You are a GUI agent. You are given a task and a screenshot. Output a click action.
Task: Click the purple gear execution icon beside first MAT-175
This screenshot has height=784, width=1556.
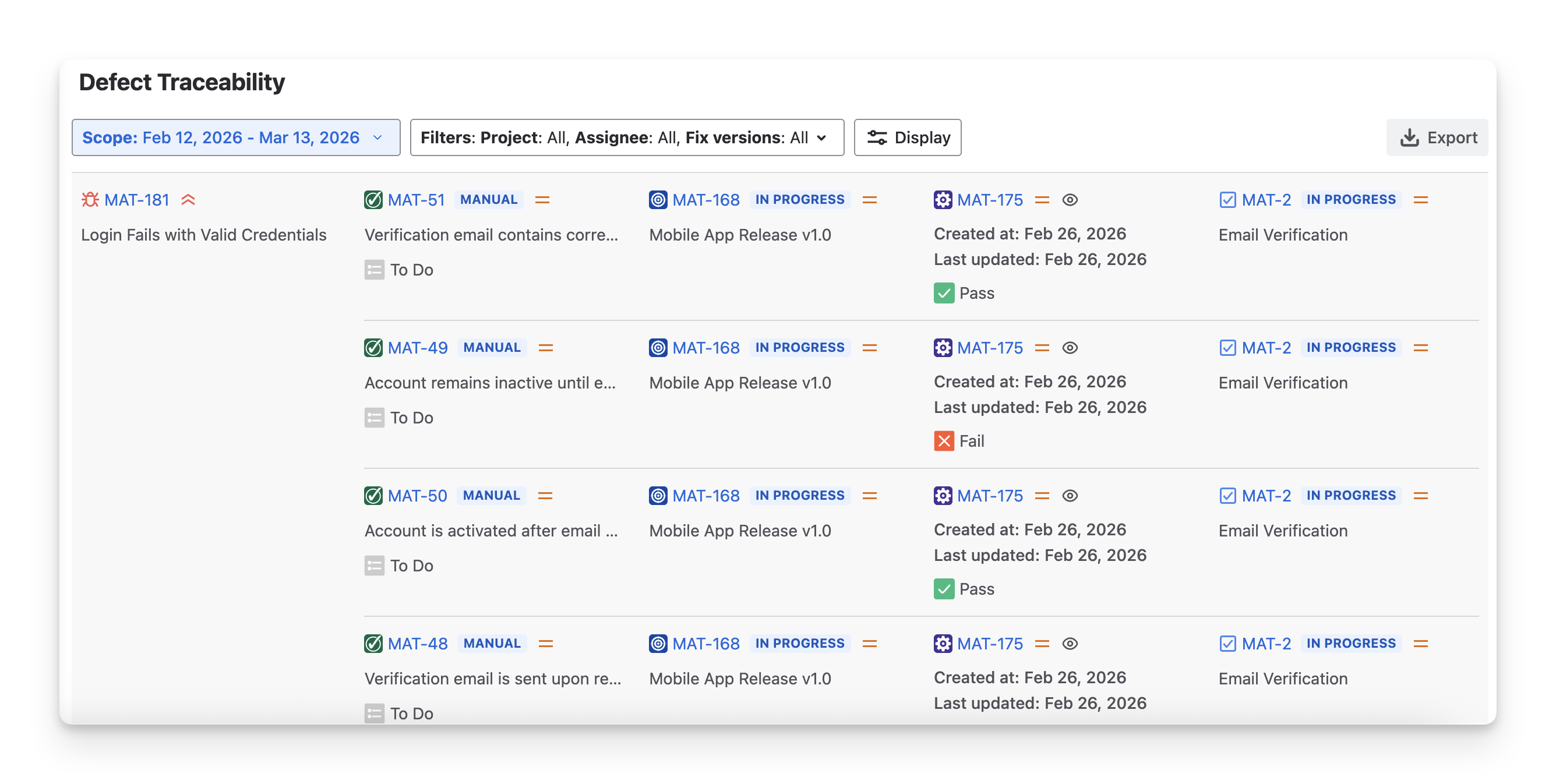coord(943,199)
